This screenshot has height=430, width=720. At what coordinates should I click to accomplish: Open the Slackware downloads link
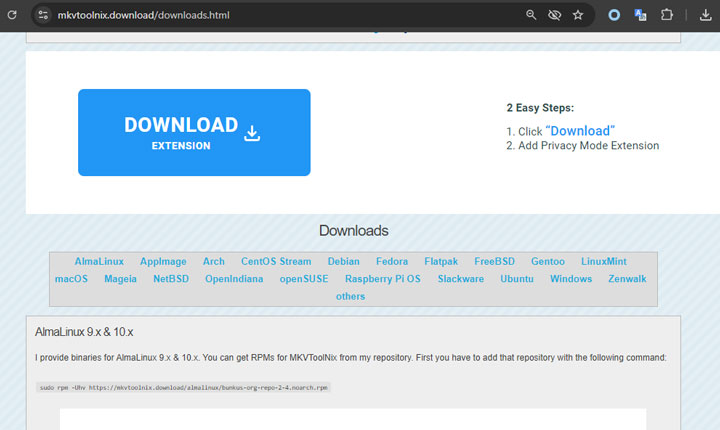click(x=461, y=279)
